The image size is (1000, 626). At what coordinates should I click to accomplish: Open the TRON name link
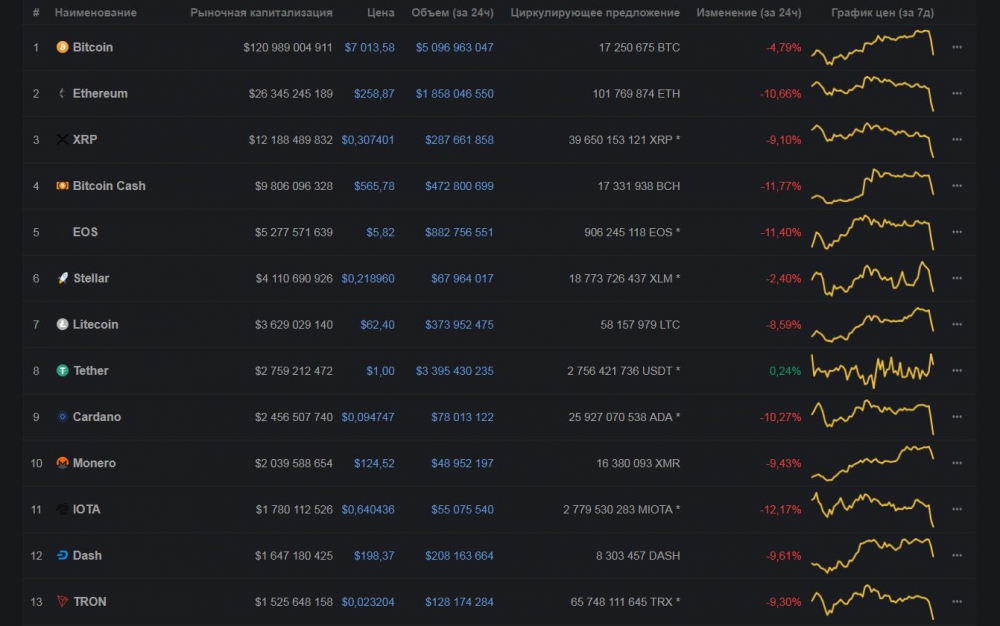point(90,602)
